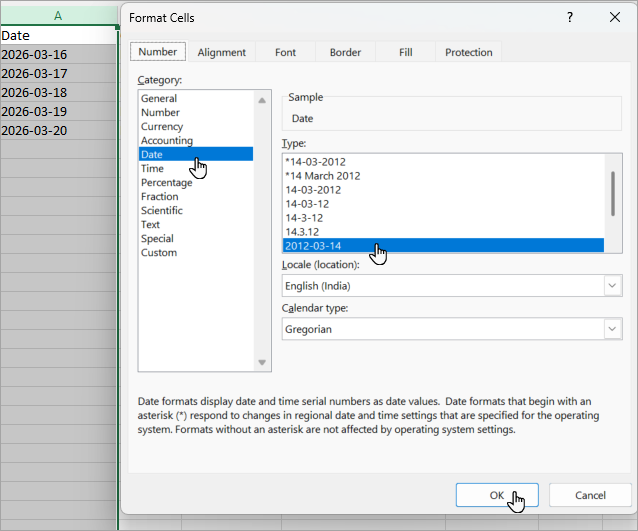
Task: Select type 14-03-2012 without asterisk
Action: tap(443, 190)
